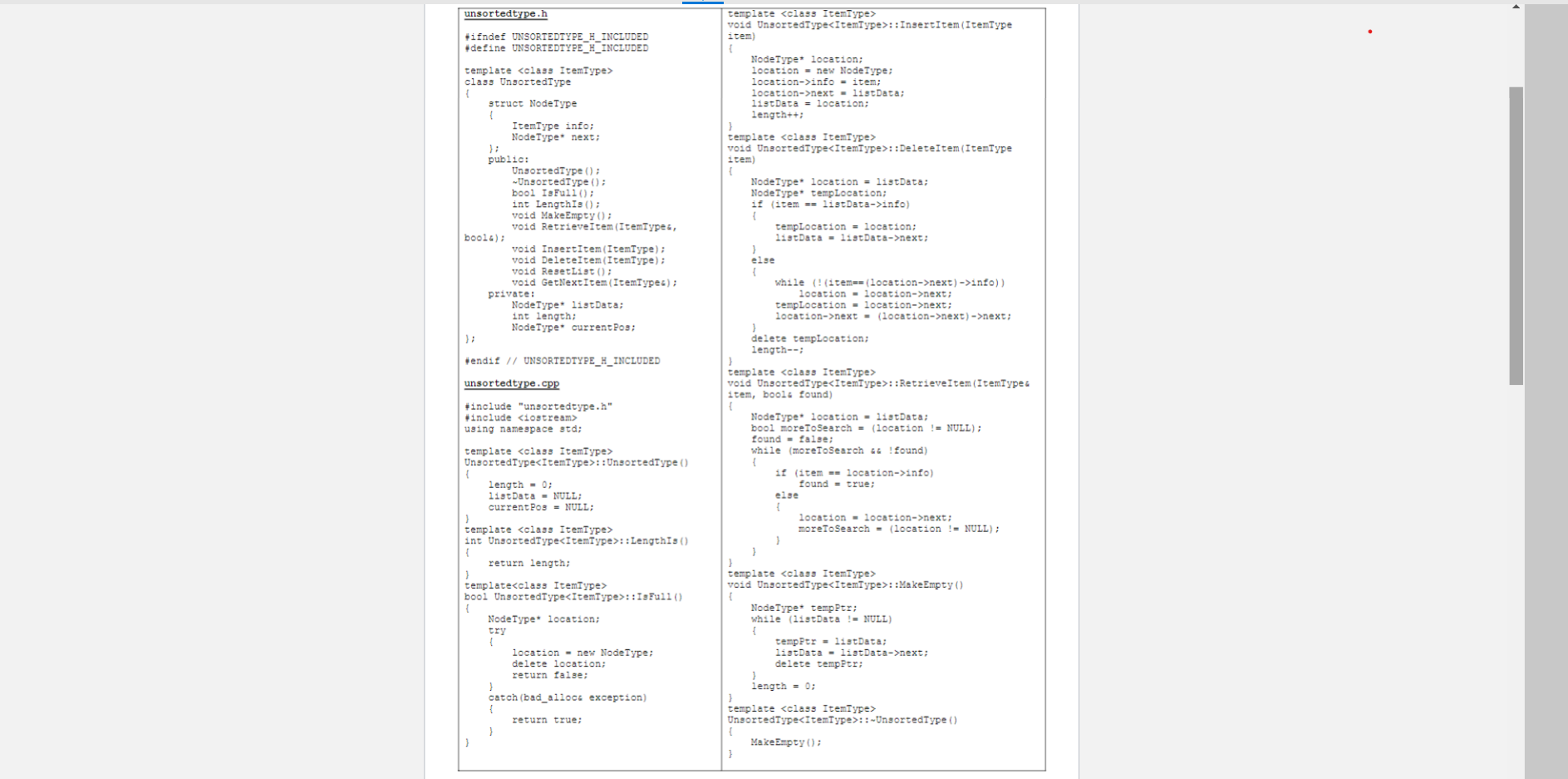Click the scrollbar up arrow
1568x779 pixels.
point(1517,6)
